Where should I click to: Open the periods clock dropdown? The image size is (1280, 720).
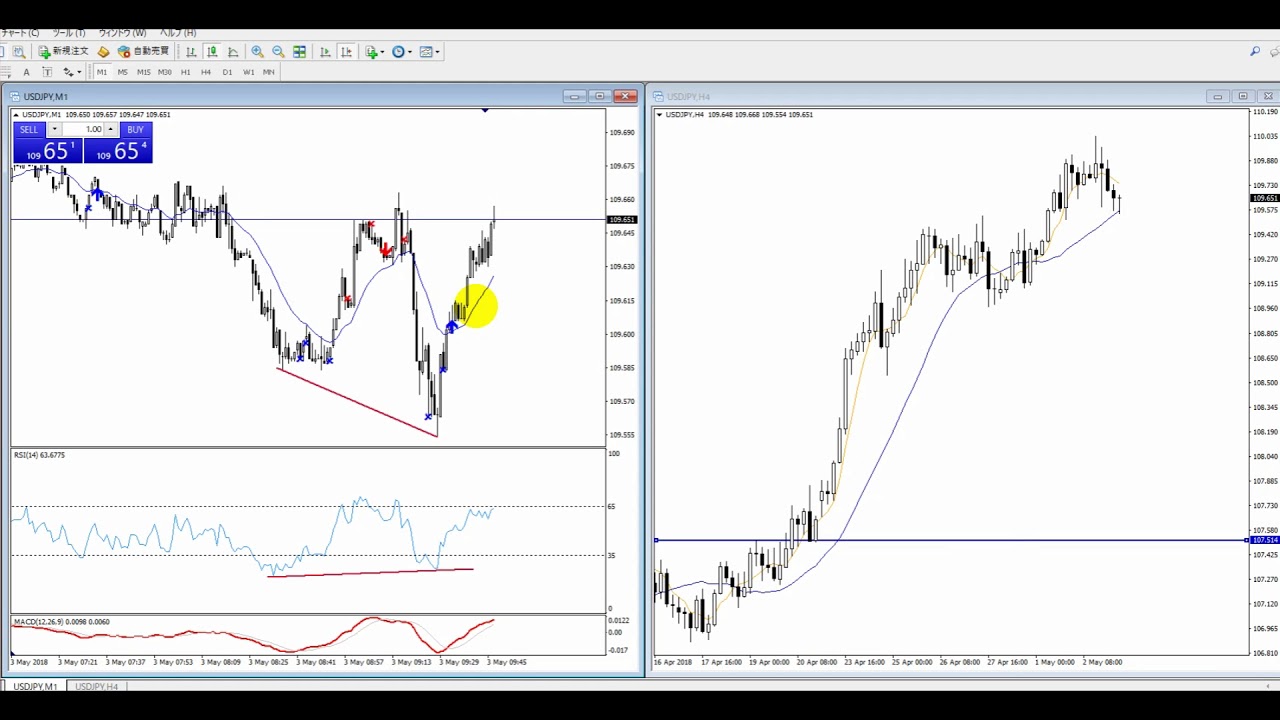click(x=402, y=52)
